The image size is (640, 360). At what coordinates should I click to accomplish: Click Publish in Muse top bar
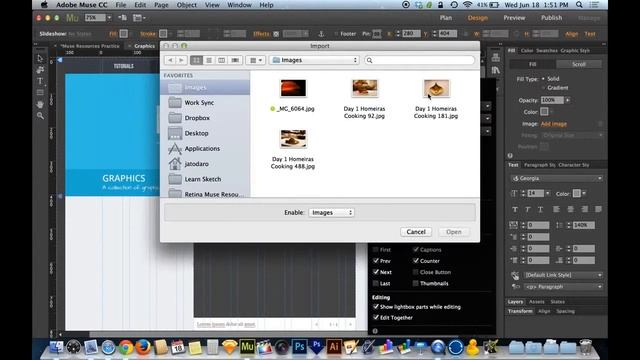click(x=551, y=18)
